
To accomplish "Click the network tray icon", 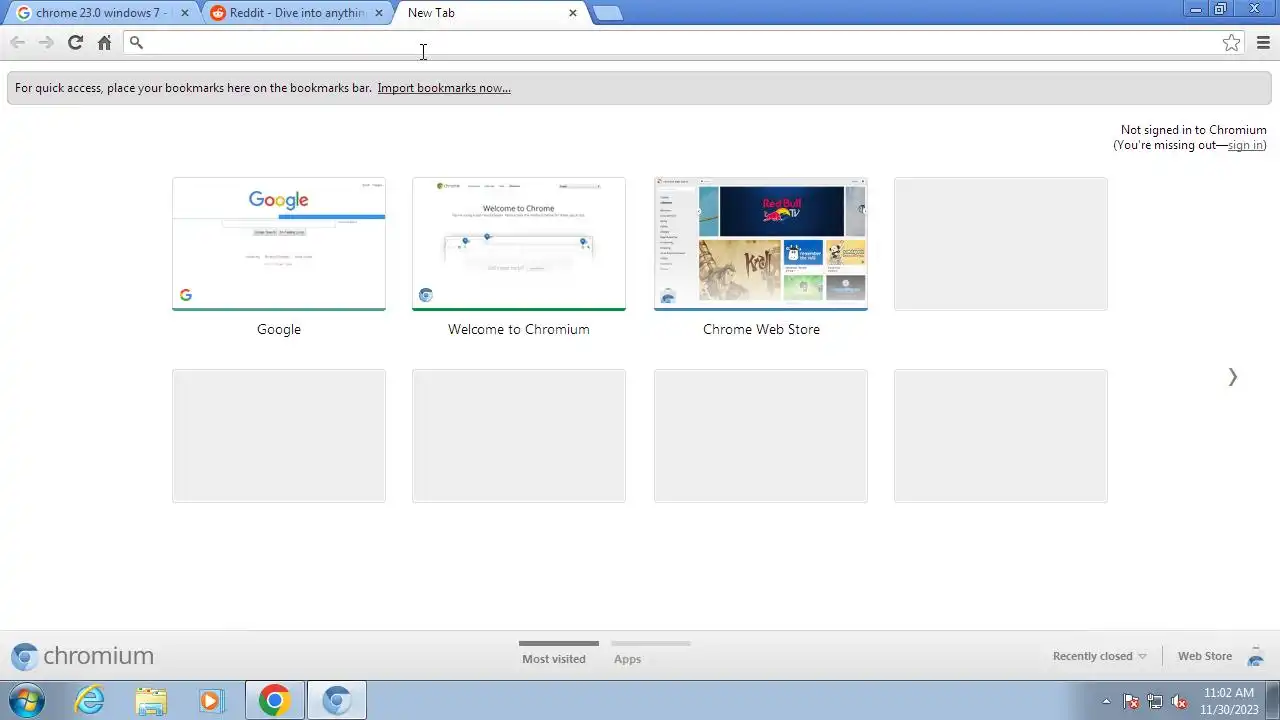I will (1155, 701).
